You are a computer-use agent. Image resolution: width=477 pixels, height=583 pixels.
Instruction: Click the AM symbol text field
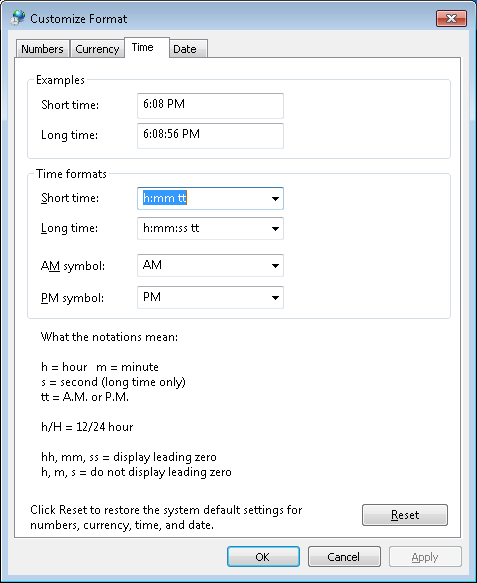point(203,265)
